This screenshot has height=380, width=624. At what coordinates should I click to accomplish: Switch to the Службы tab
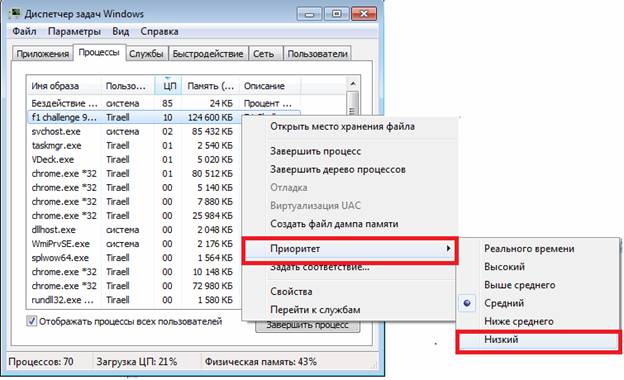pyautogui.click(x=146, y=54)
